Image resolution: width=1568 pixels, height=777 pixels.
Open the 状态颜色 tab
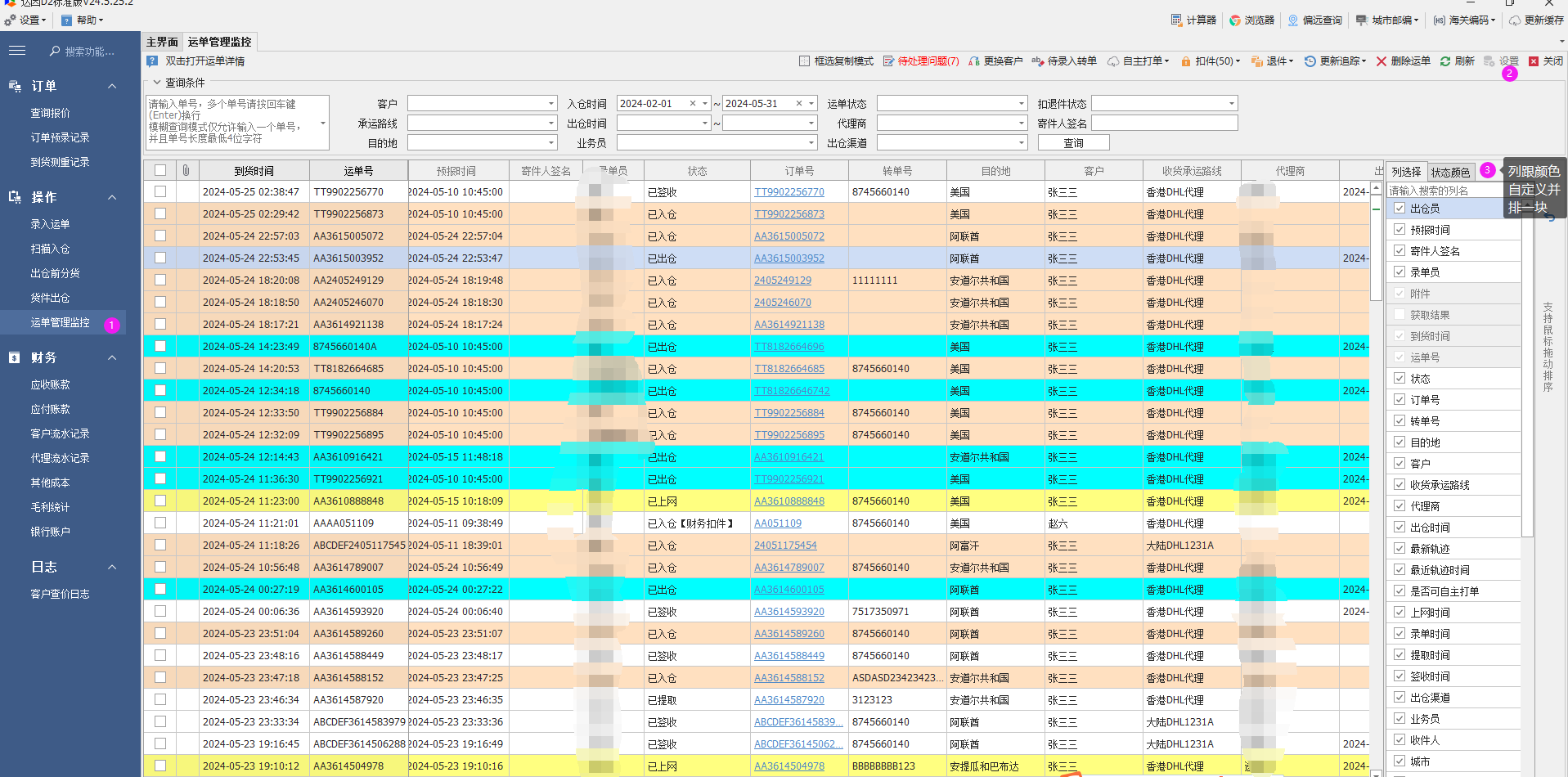(1450, 172)
